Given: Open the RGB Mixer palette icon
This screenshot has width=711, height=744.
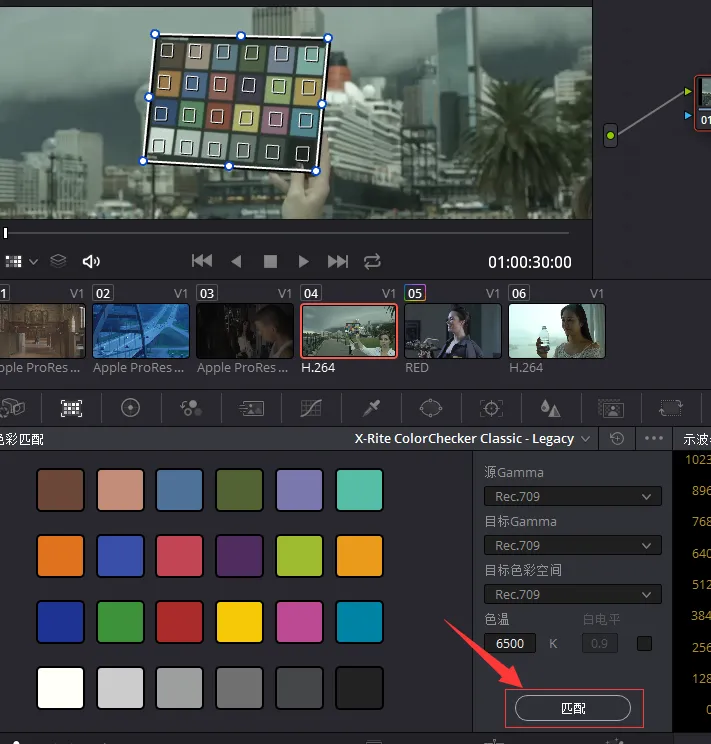Looking at the screenshot, I should point(191,408).
